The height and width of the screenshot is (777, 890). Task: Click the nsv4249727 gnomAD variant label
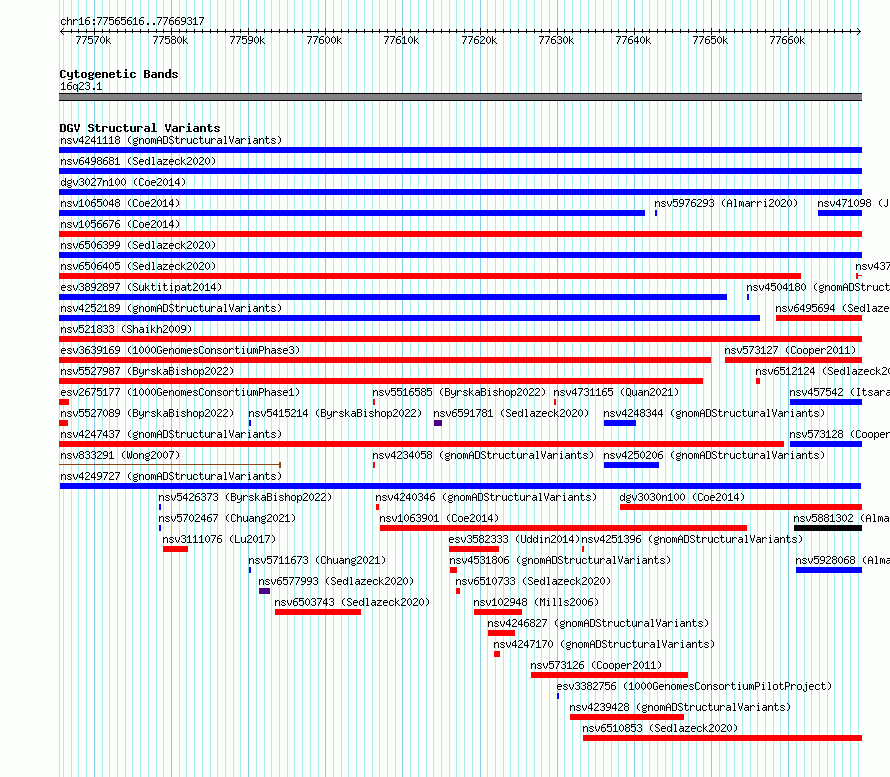click(x=171, y=476)
